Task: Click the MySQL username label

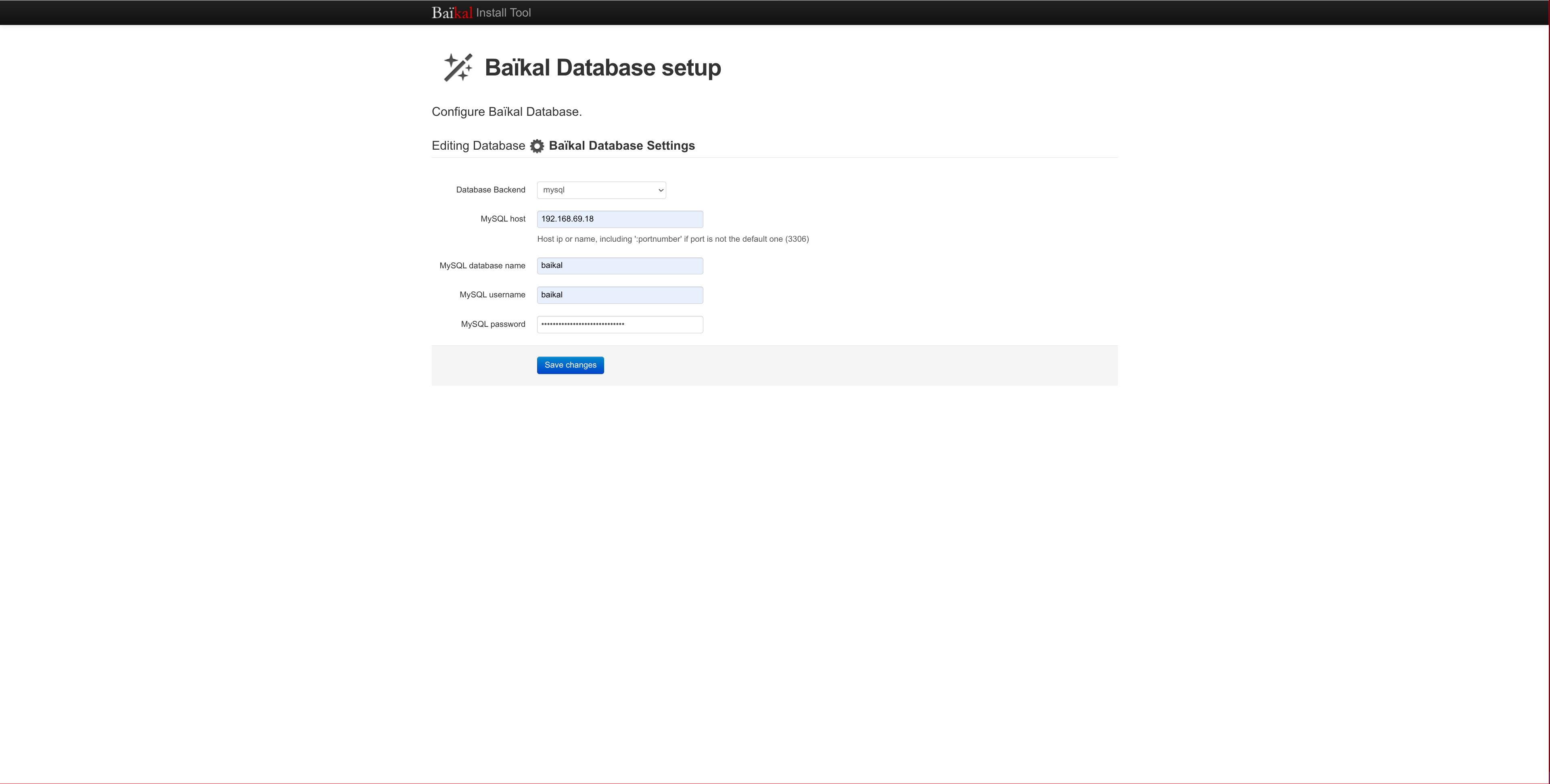Action: (492, 295)
